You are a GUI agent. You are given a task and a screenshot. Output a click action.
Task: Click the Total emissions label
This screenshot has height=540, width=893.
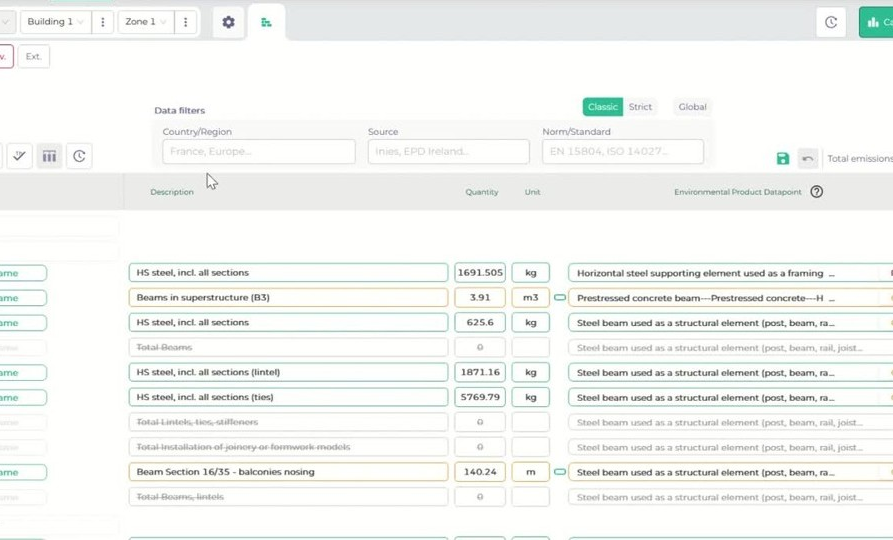[x=860, y=158]
